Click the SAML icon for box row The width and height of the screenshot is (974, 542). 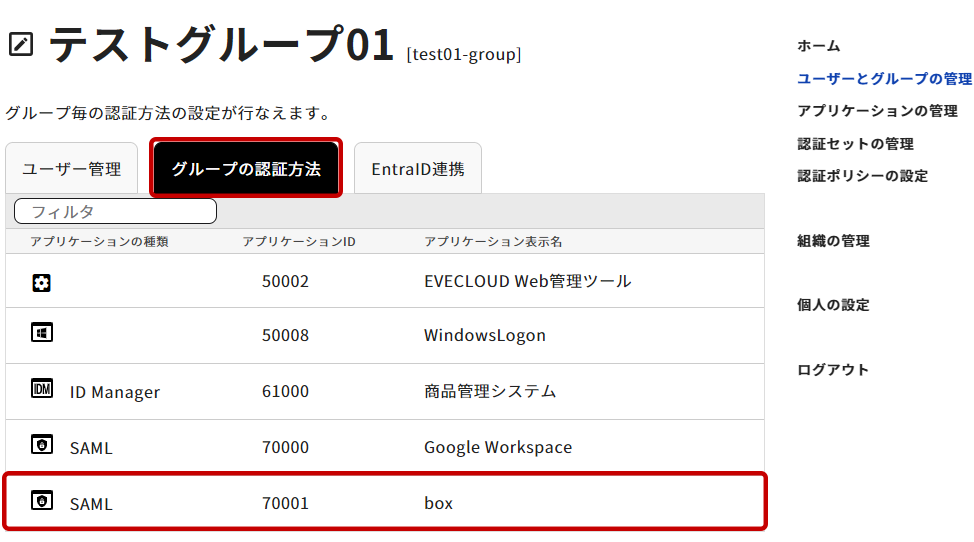pos(41,502)
